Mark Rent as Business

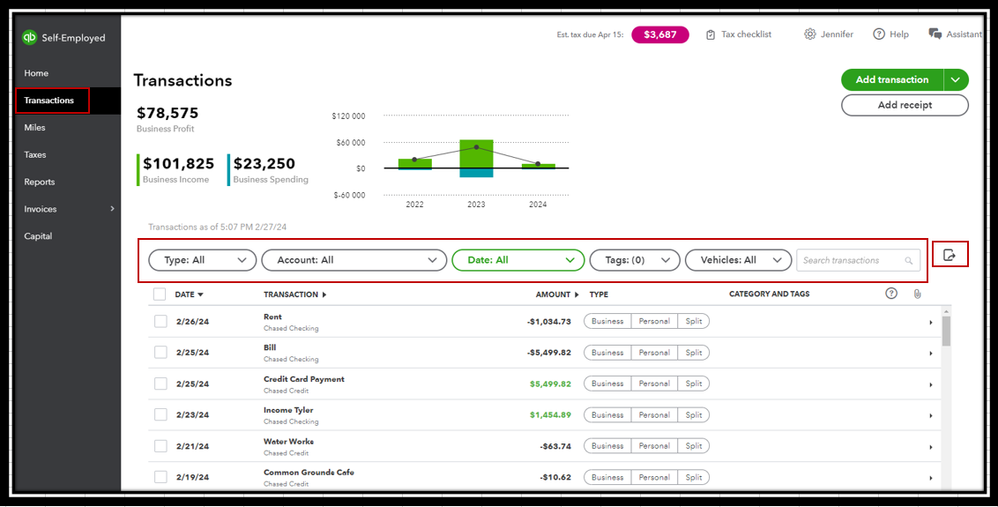pyautogui.click(x=607, y=321)
